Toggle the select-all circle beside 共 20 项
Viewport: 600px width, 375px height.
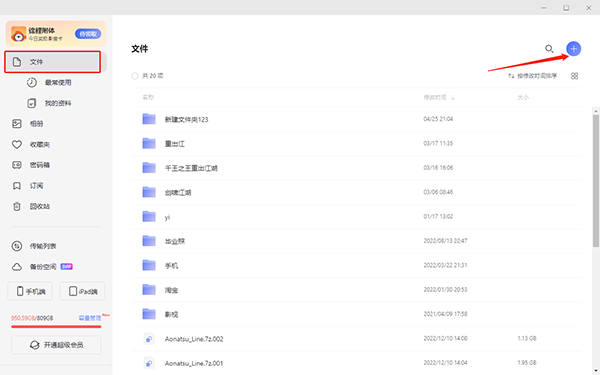135,76
